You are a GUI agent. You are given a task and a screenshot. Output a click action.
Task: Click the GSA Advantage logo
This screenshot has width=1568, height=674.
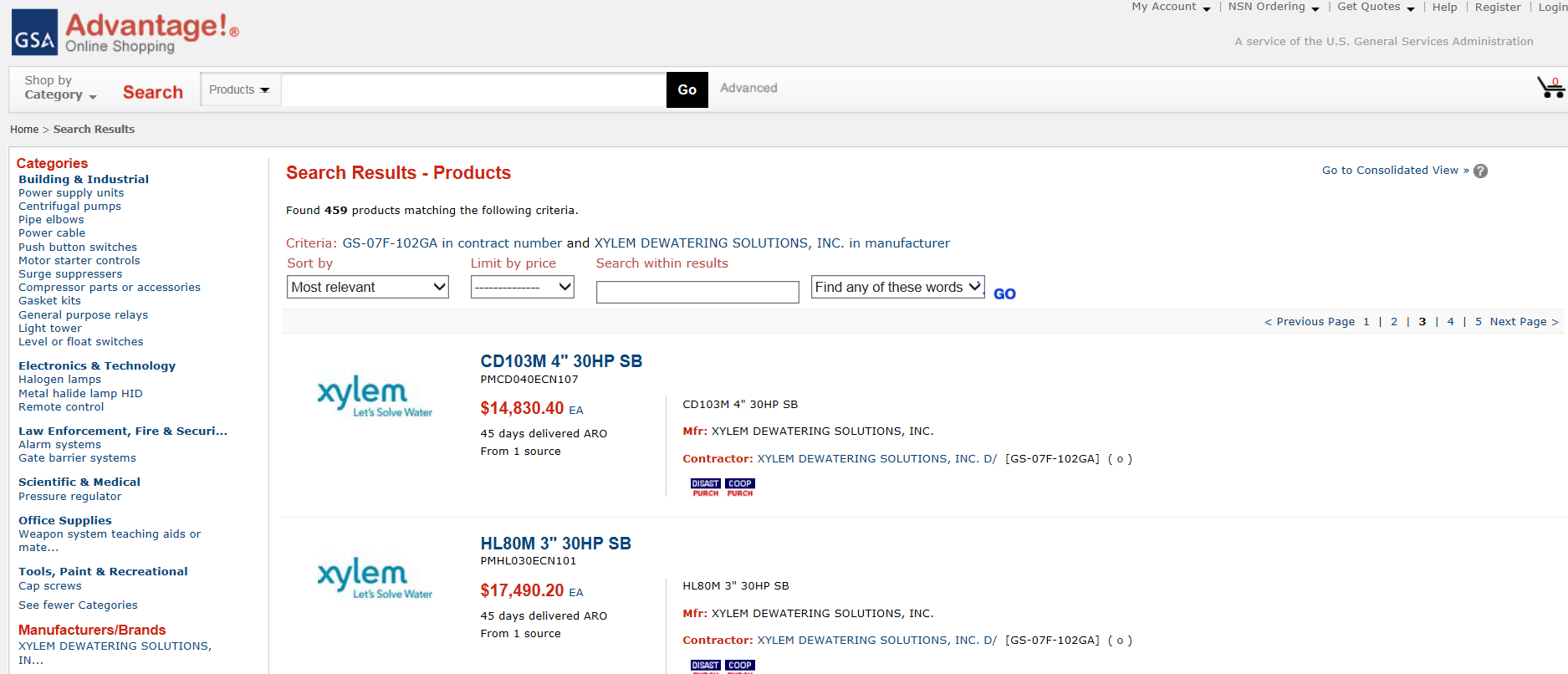pyautogui.click(x=125, y=32)
